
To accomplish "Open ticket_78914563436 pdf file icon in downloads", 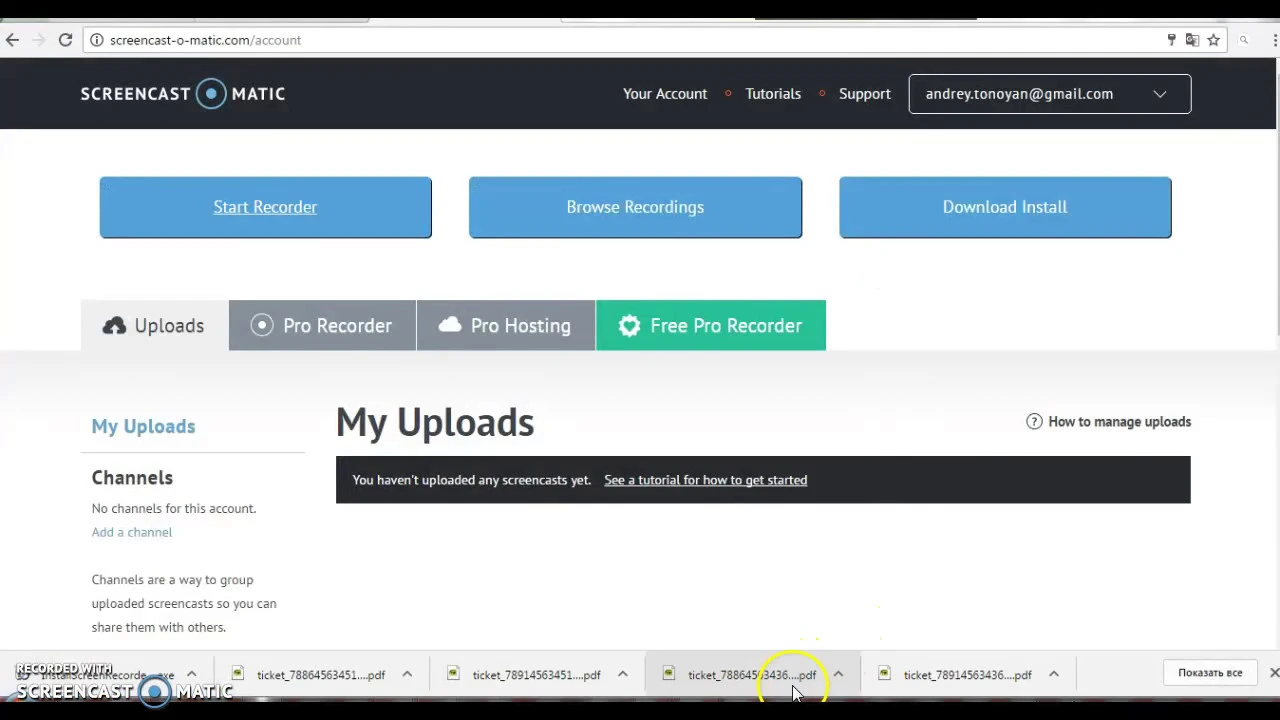I will pos(884,674).
